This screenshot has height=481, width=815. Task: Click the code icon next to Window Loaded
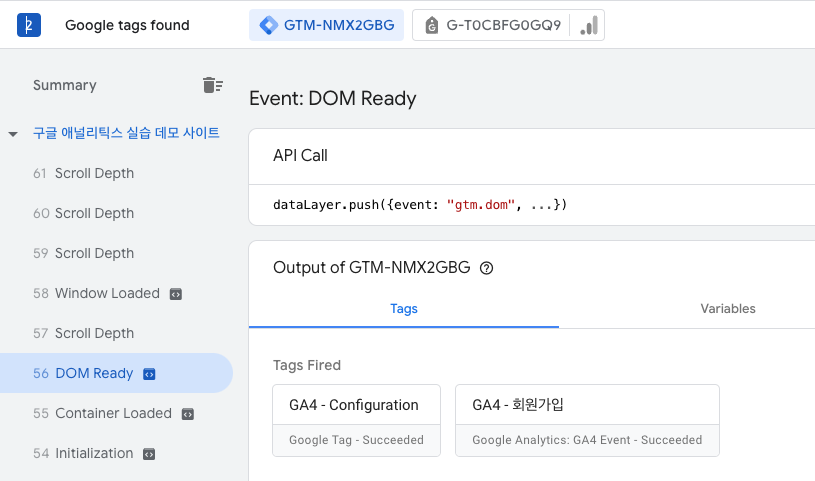tap(176, 294)
